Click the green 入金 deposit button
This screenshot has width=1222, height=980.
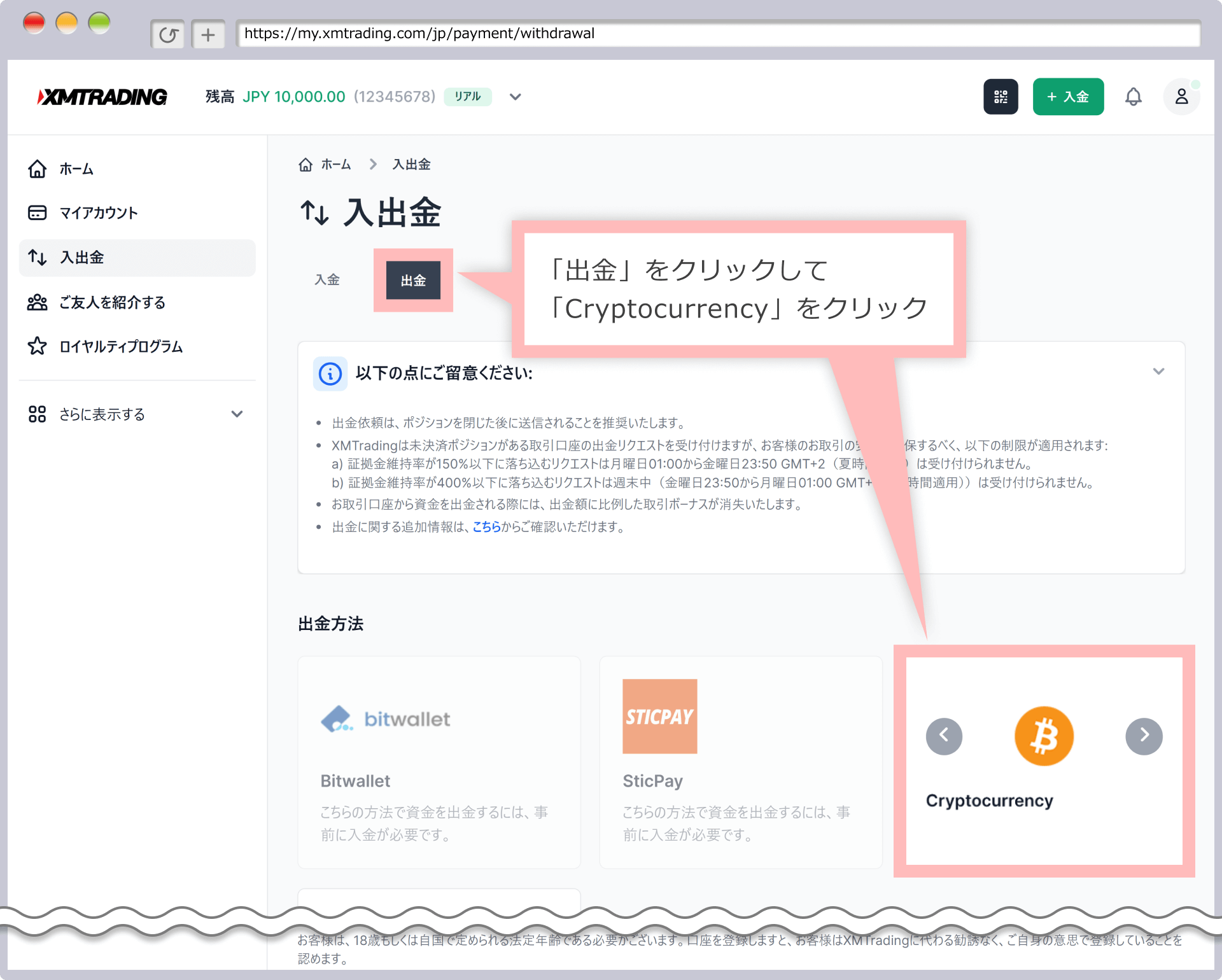click(x=1068, y=97)
